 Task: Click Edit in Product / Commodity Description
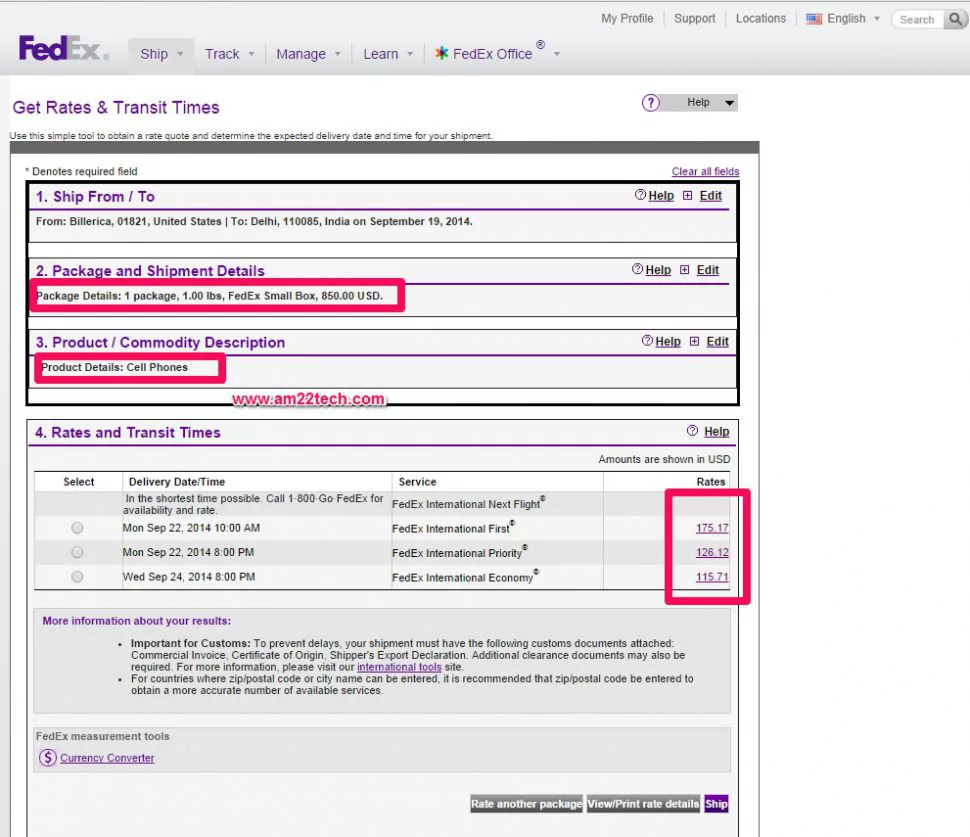(x=718, y=341)
